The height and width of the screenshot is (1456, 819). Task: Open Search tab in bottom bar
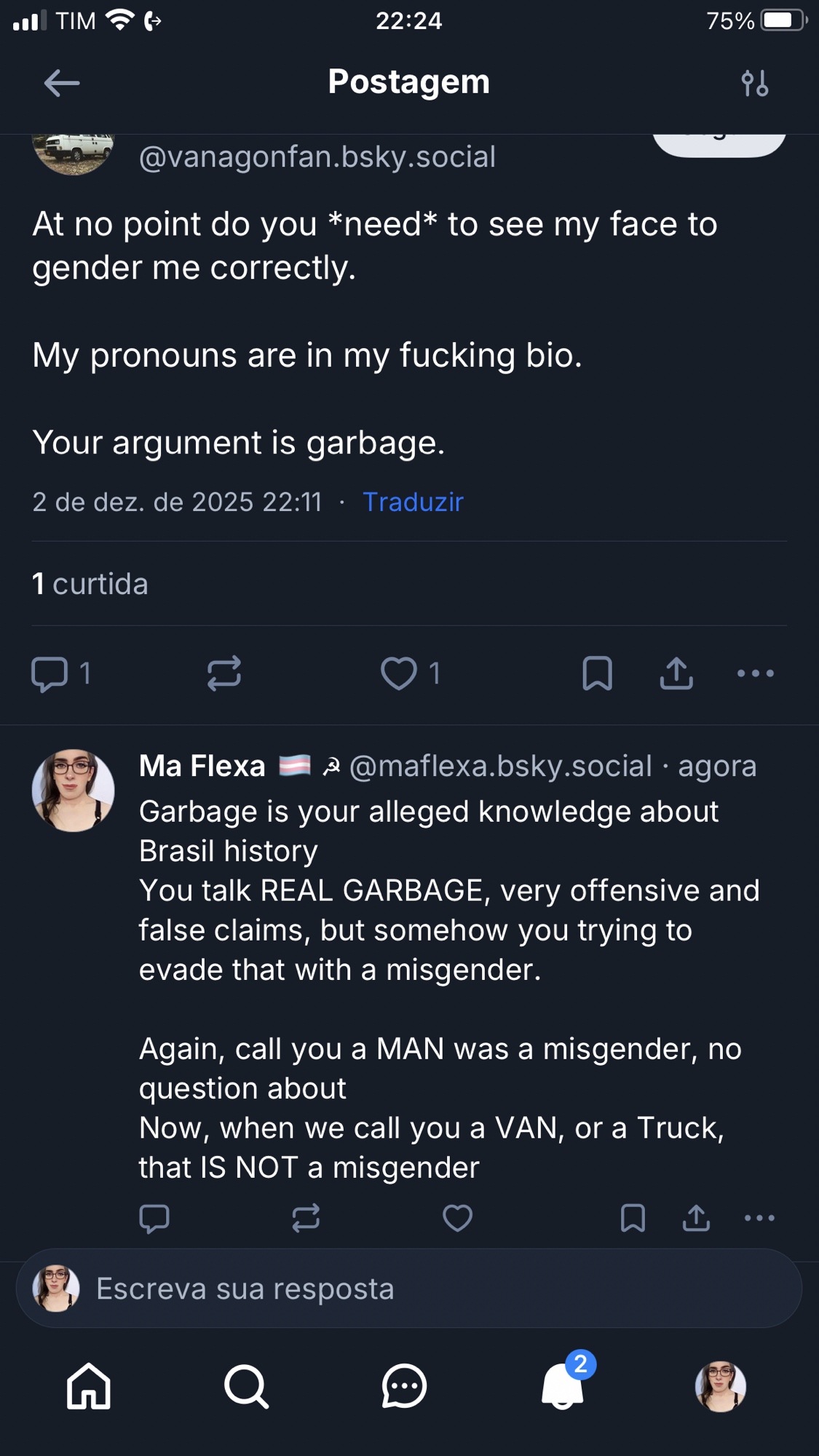point(246,1386)
